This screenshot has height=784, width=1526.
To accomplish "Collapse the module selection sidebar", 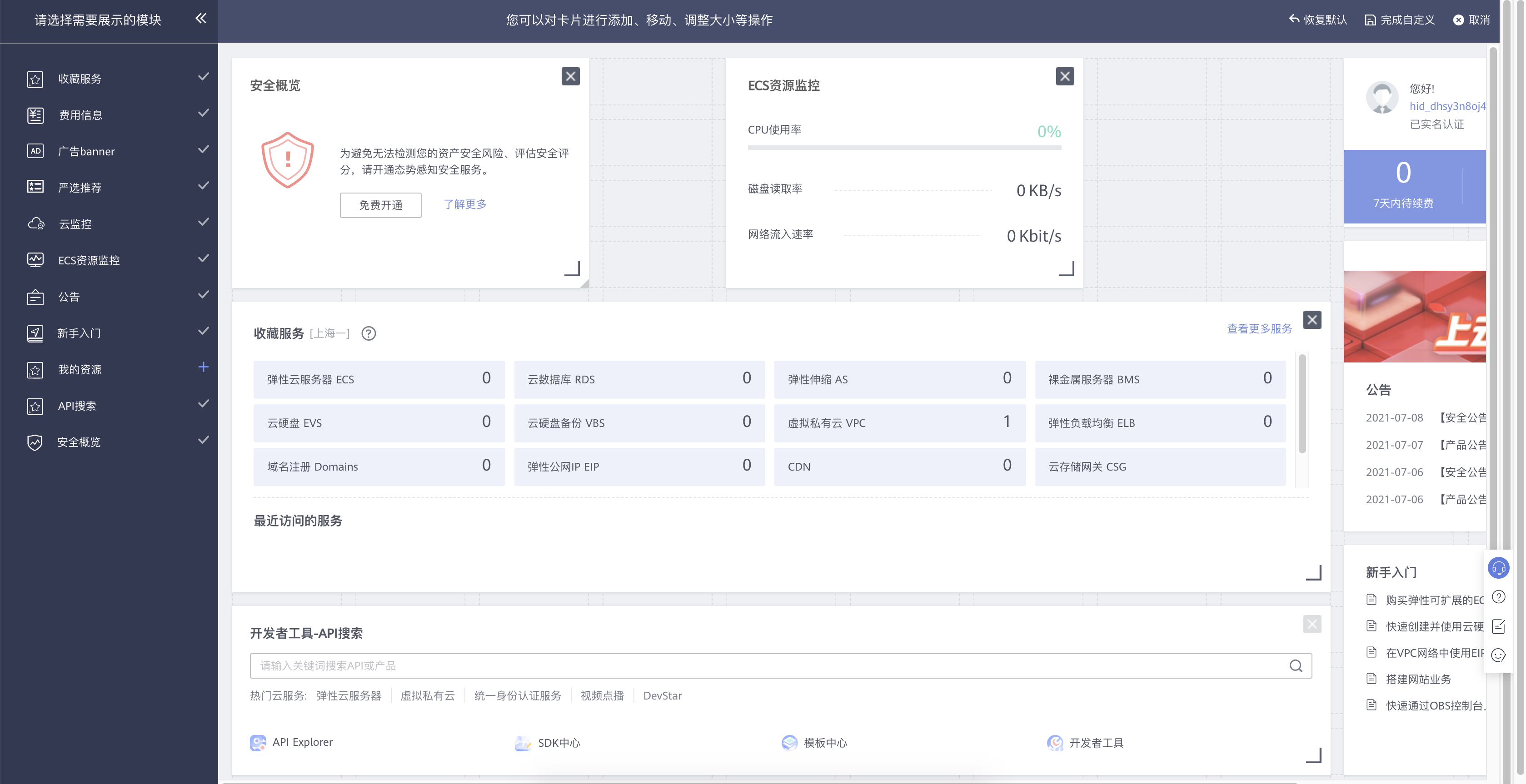I will click(201, 18).
